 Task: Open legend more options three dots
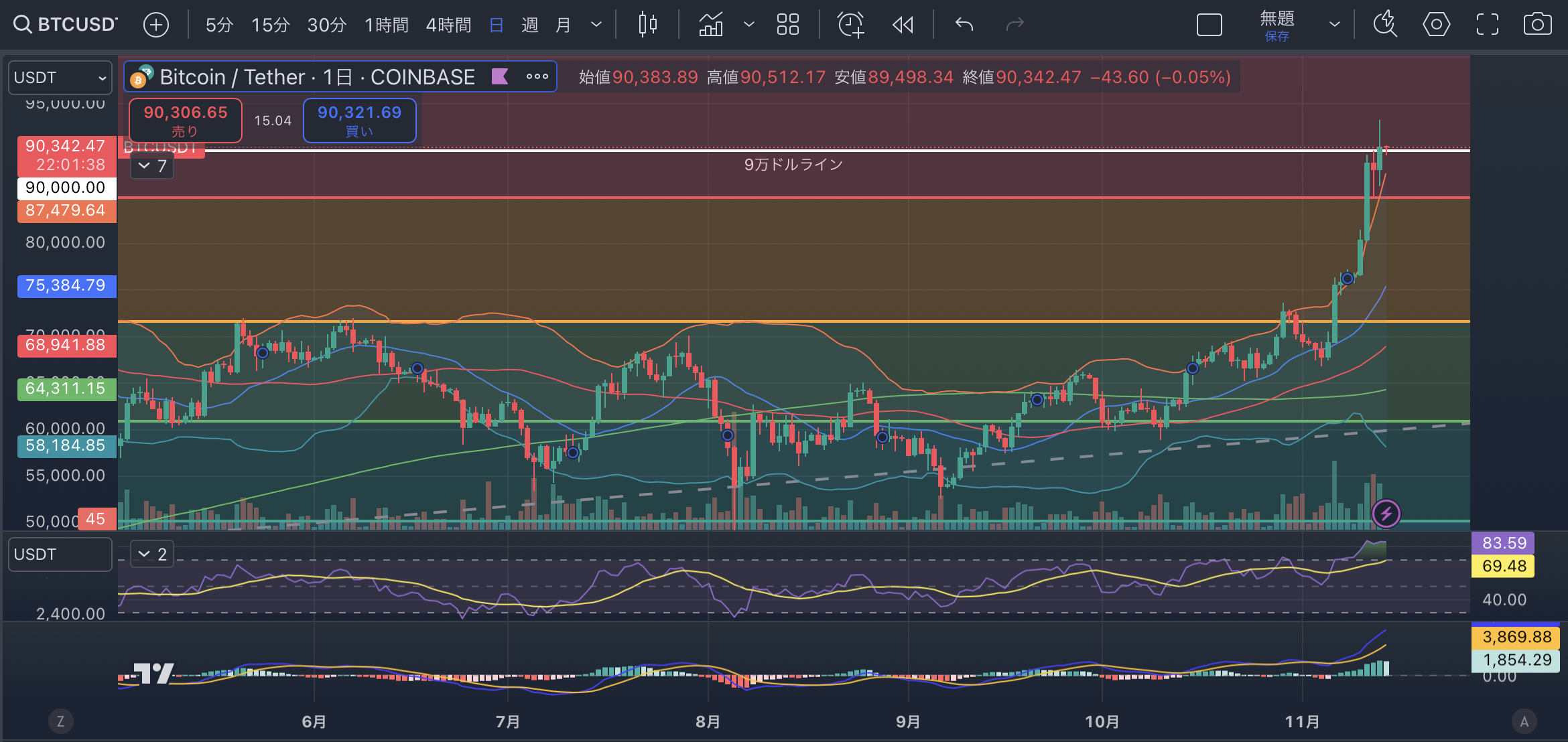[x=537, y=76]
